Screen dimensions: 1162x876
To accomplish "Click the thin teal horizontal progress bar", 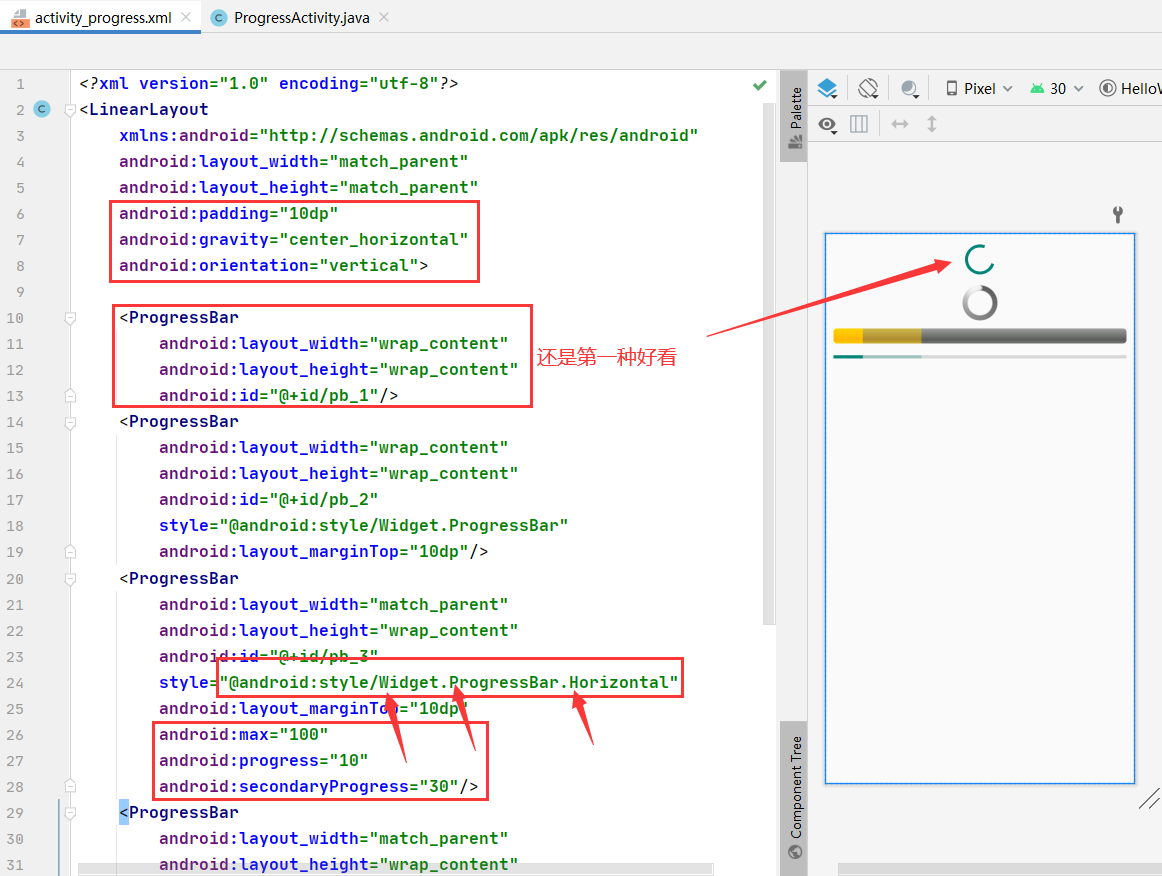I will 980,356.
